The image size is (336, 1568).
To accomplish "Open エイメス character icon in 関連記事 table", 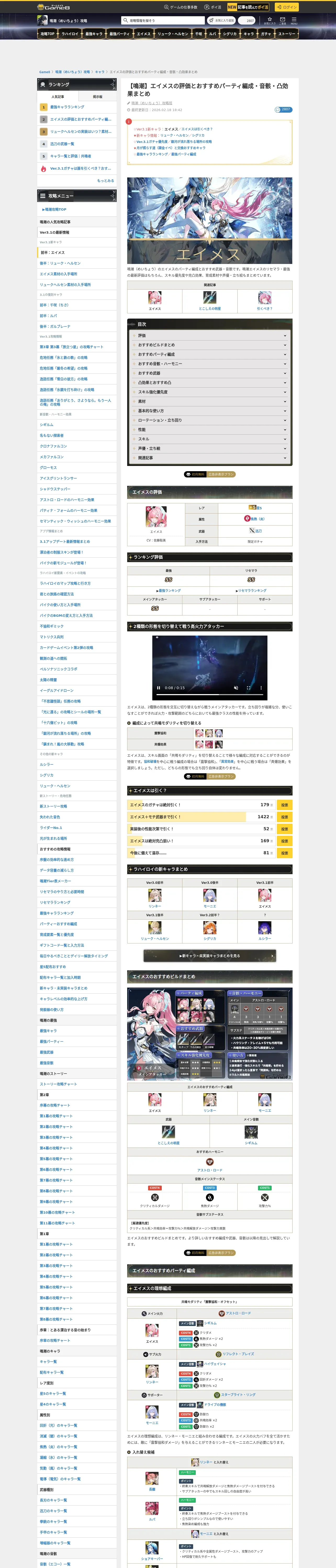I will (155, 297).
